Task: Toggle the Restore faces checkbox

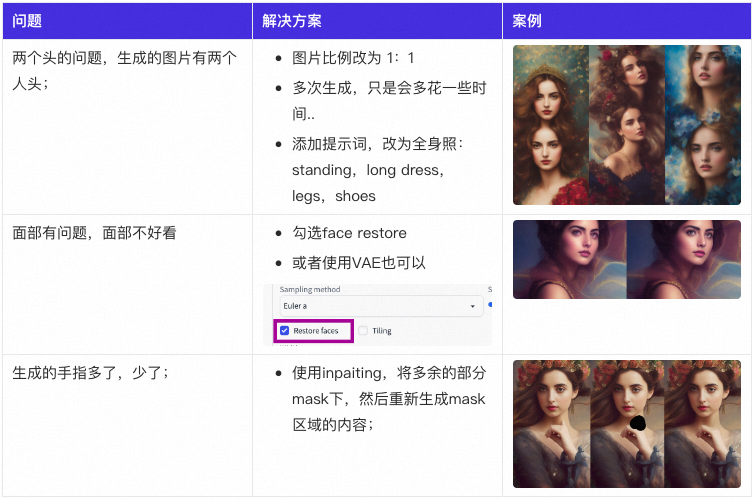Action: pos(284,331)
